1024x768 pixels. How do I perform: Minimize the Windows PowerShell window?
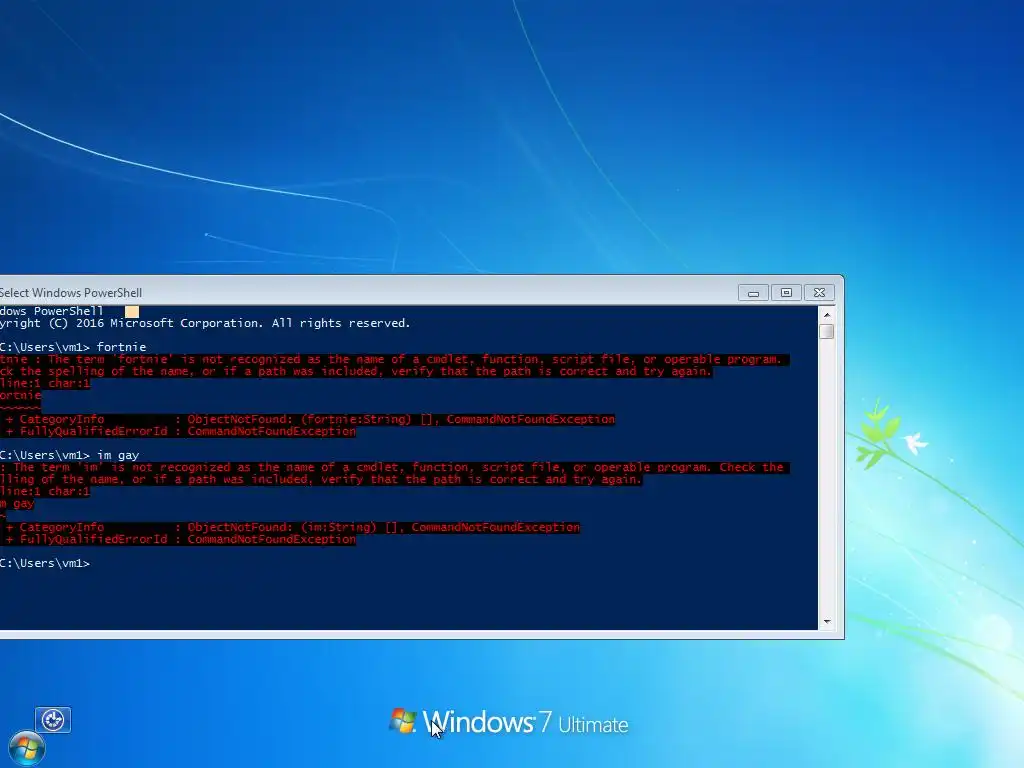pos(753,293)
